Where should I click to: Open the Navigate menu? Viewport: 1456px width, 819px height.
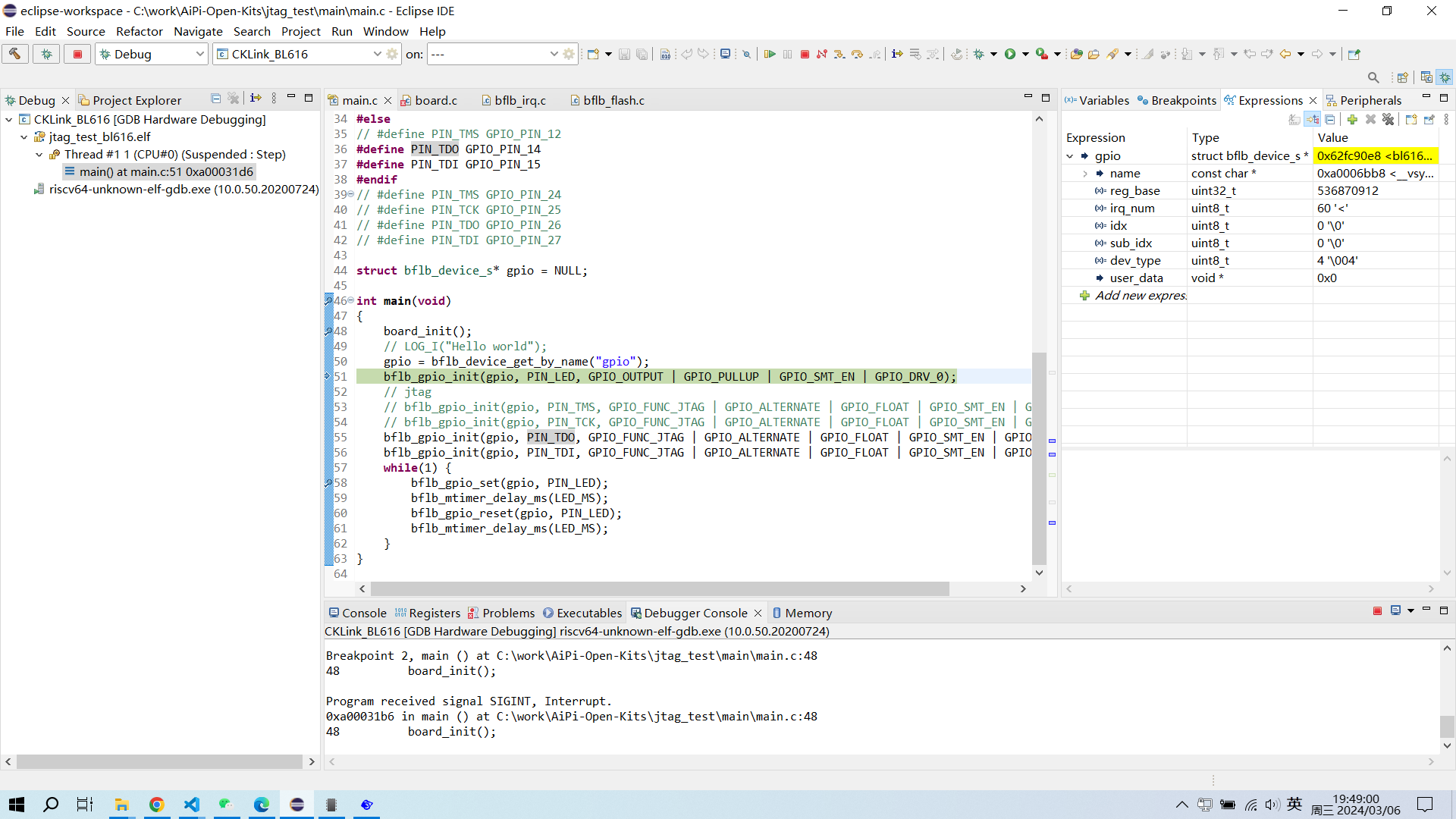pyautogui.click(x=198, y=31)
